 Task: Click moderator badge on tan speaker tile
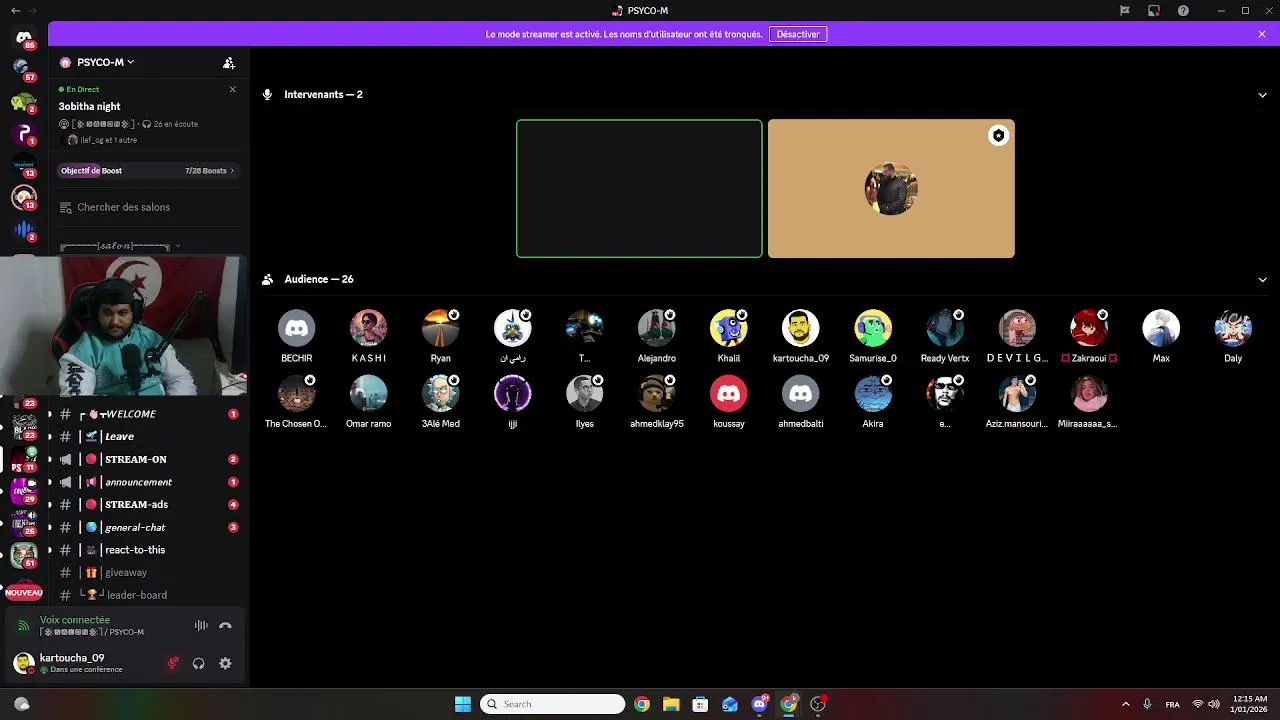[998, 136]
